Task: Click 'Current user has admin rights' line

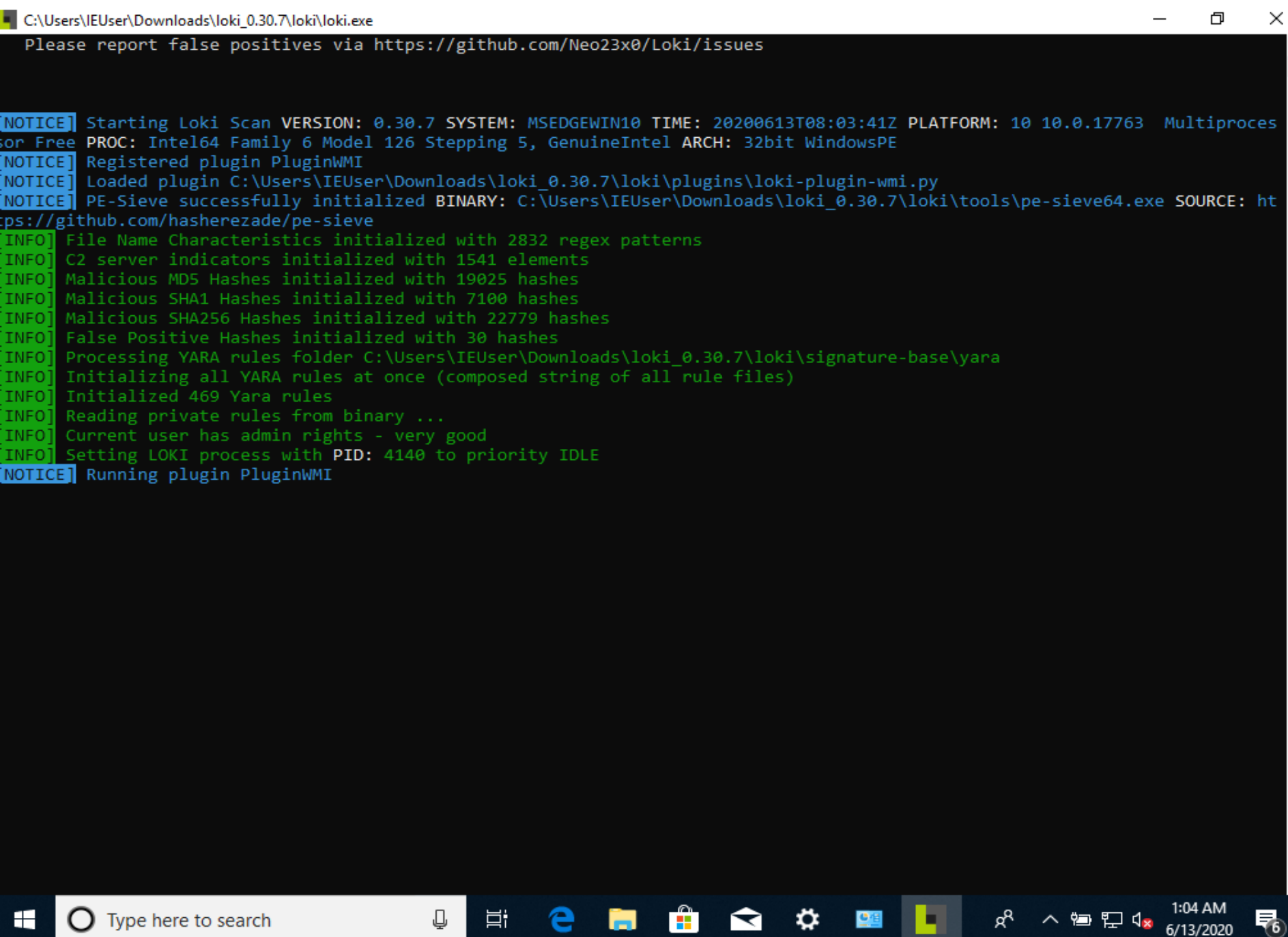Action: click(276, 436)
